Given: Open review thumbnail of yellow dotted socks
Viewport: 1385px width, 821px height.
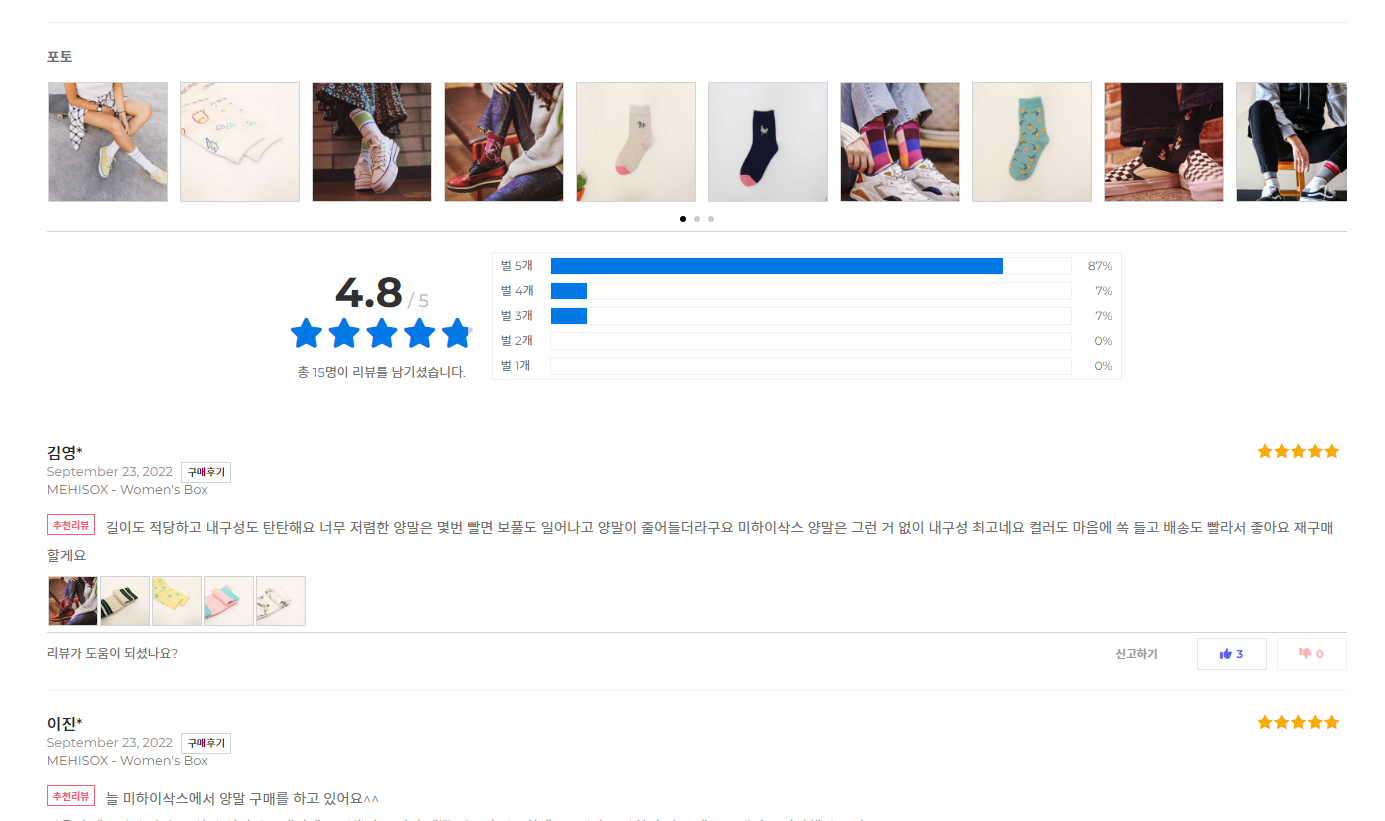Looking at the screenshot, I should coord(177,601).
